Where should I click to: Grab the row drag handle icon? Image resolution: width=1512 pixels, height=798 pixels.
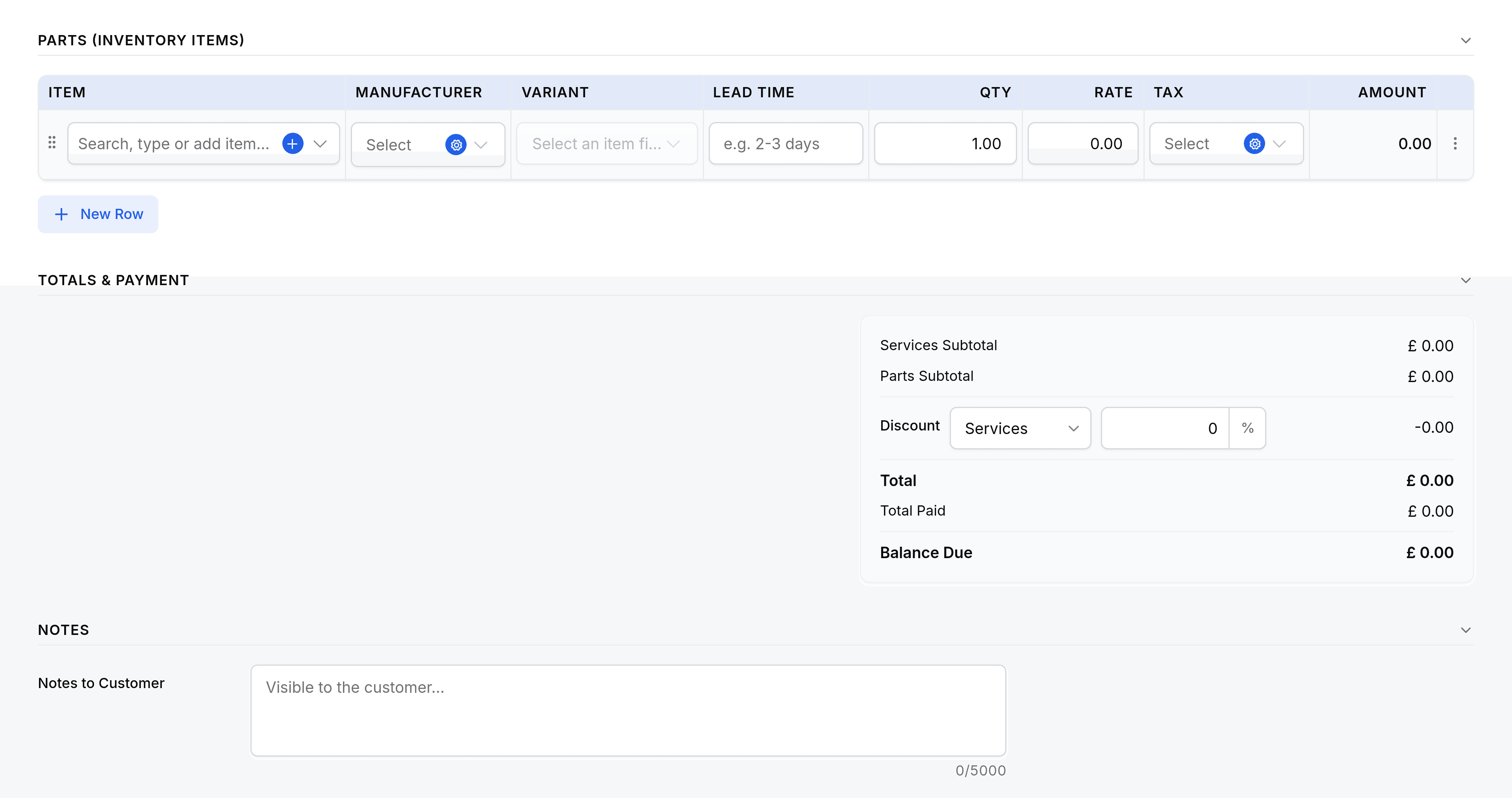(52, 143)
